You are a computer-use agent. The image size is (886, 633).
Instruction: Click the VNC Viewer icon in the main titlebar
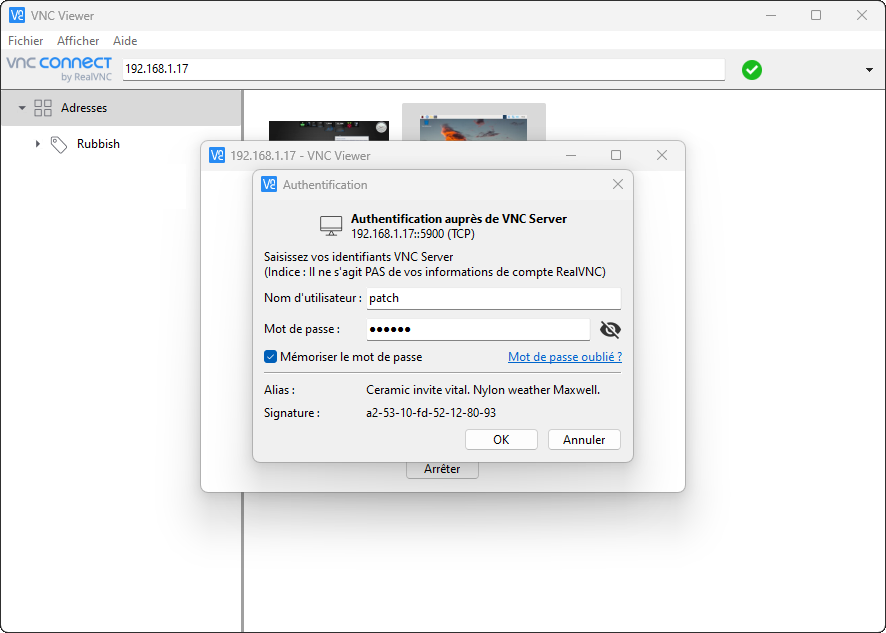[16, 15]
